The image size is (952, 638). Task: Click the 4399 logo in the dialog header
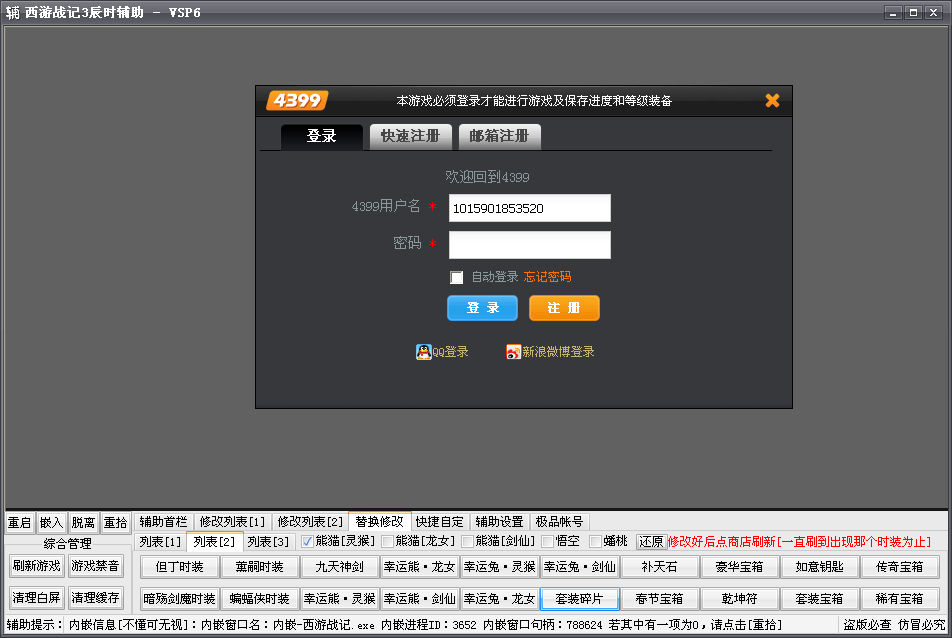[x=297, y=100]
